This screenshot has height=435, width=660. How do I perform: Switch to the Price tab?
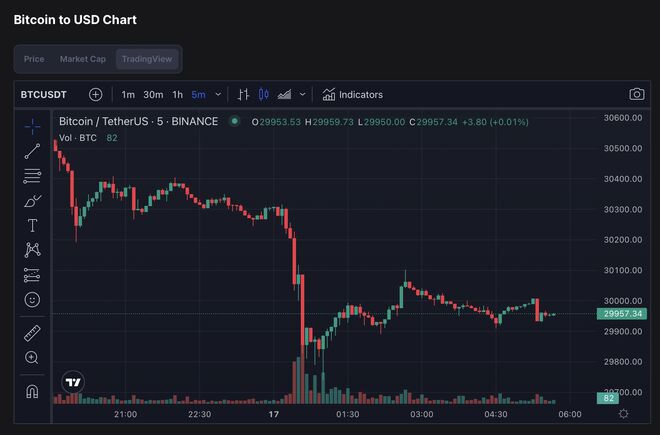click(x=34, y=59)
